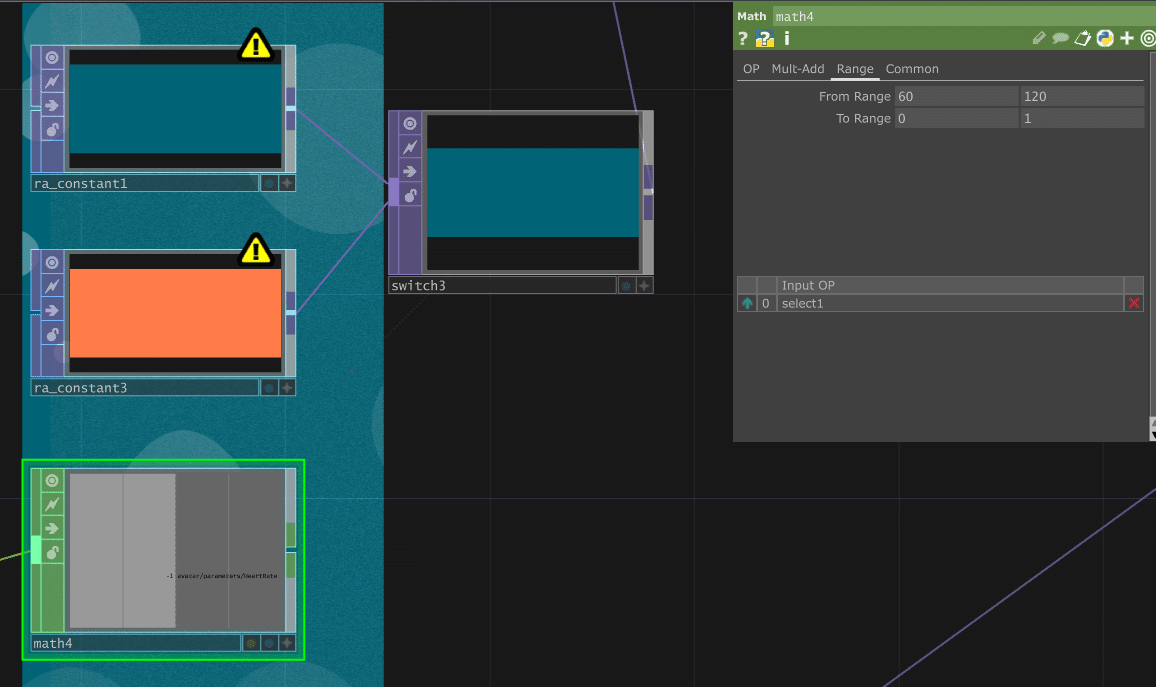Click the up-arrow icon in select1 row
The height and width of the screenshot is (687, 1156).
[x=748, y=303]
